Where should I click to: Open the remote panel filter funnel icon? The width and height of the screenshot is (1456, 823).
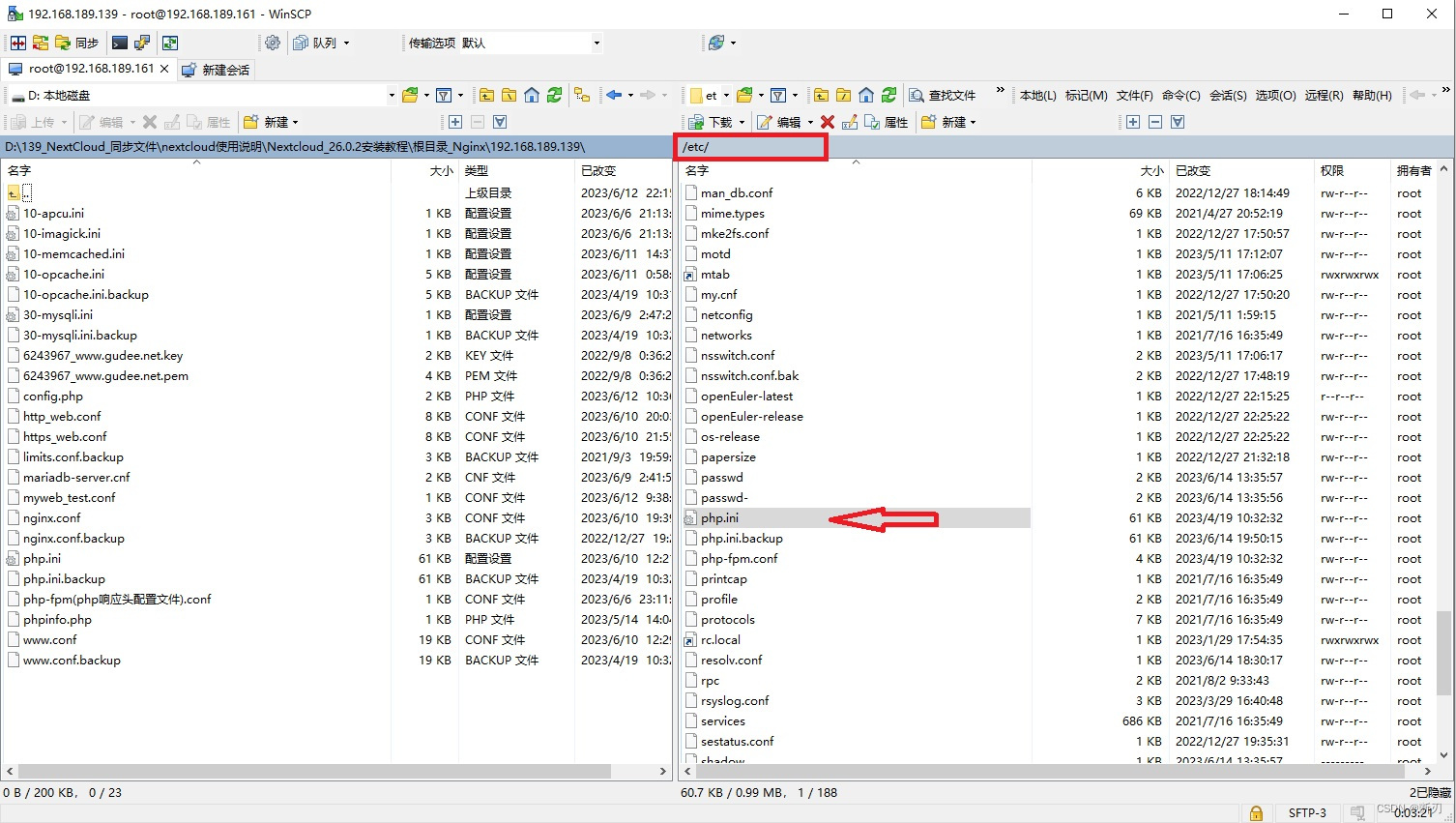779,95
